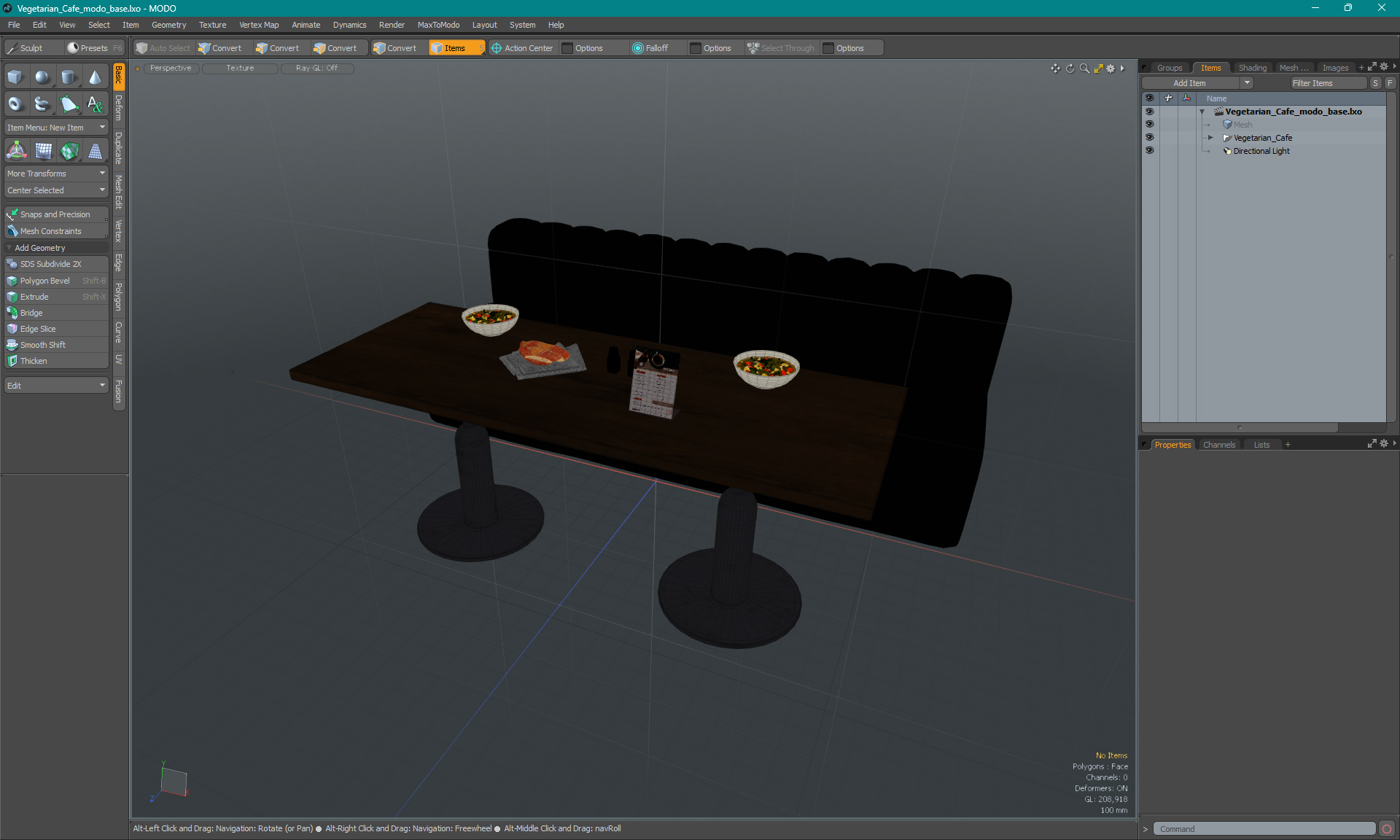Click the Shading tab in properties panel
This screenshot has width=1400, height=840.
click(x=1253, y=67)
